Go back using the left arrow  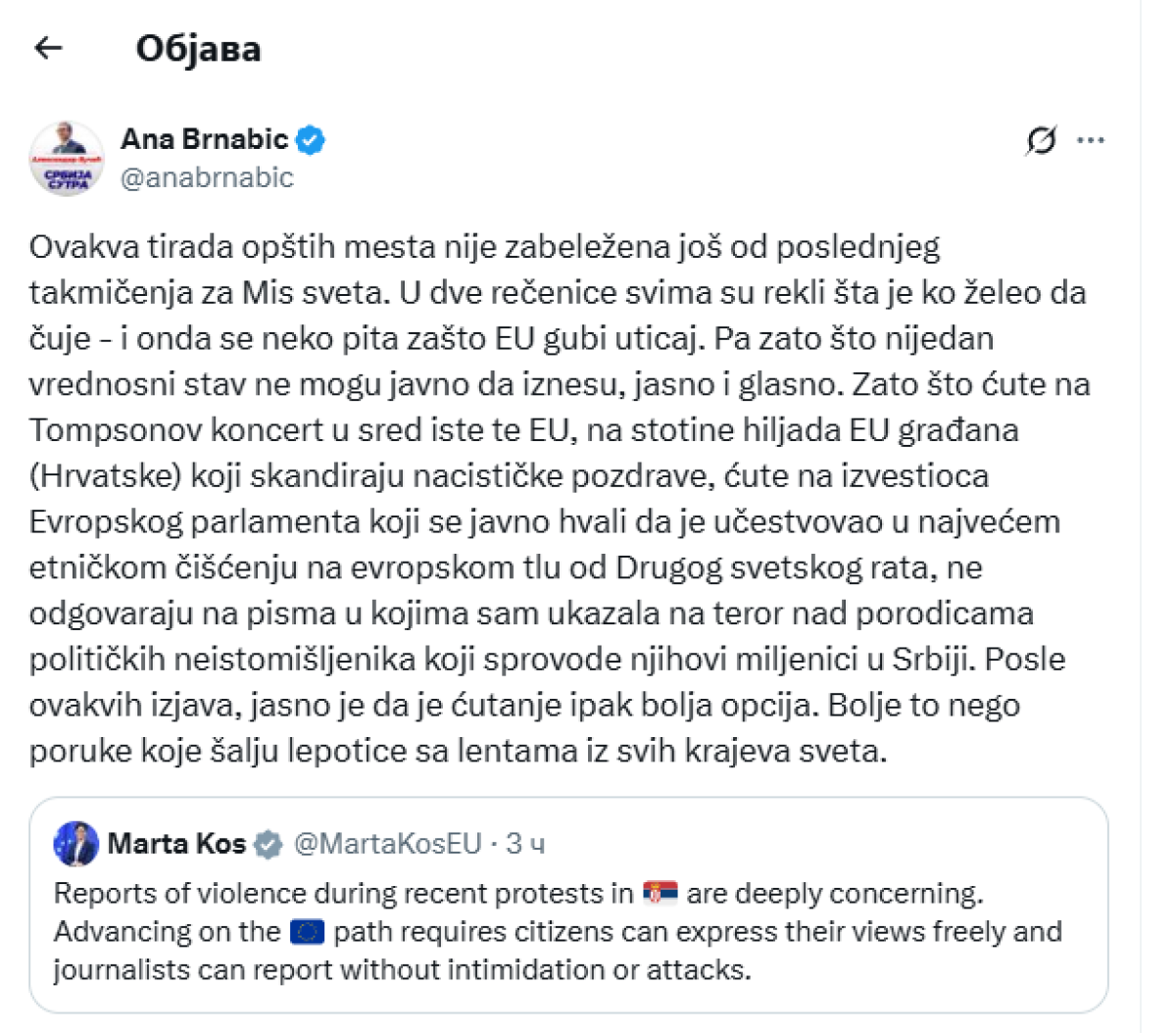48,48
